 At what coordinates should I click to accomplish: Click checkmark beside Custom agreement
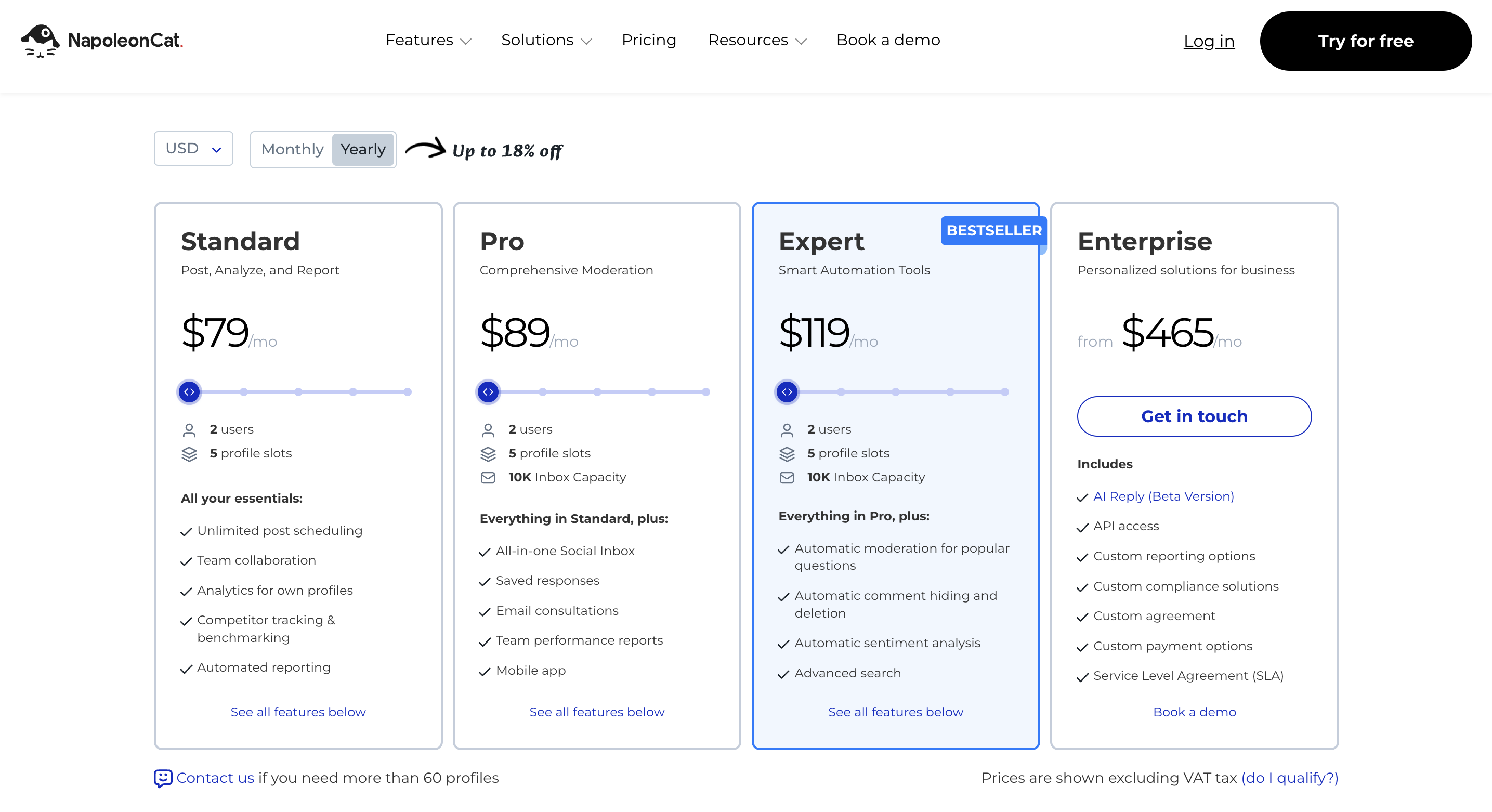(x=1082, y=617)
